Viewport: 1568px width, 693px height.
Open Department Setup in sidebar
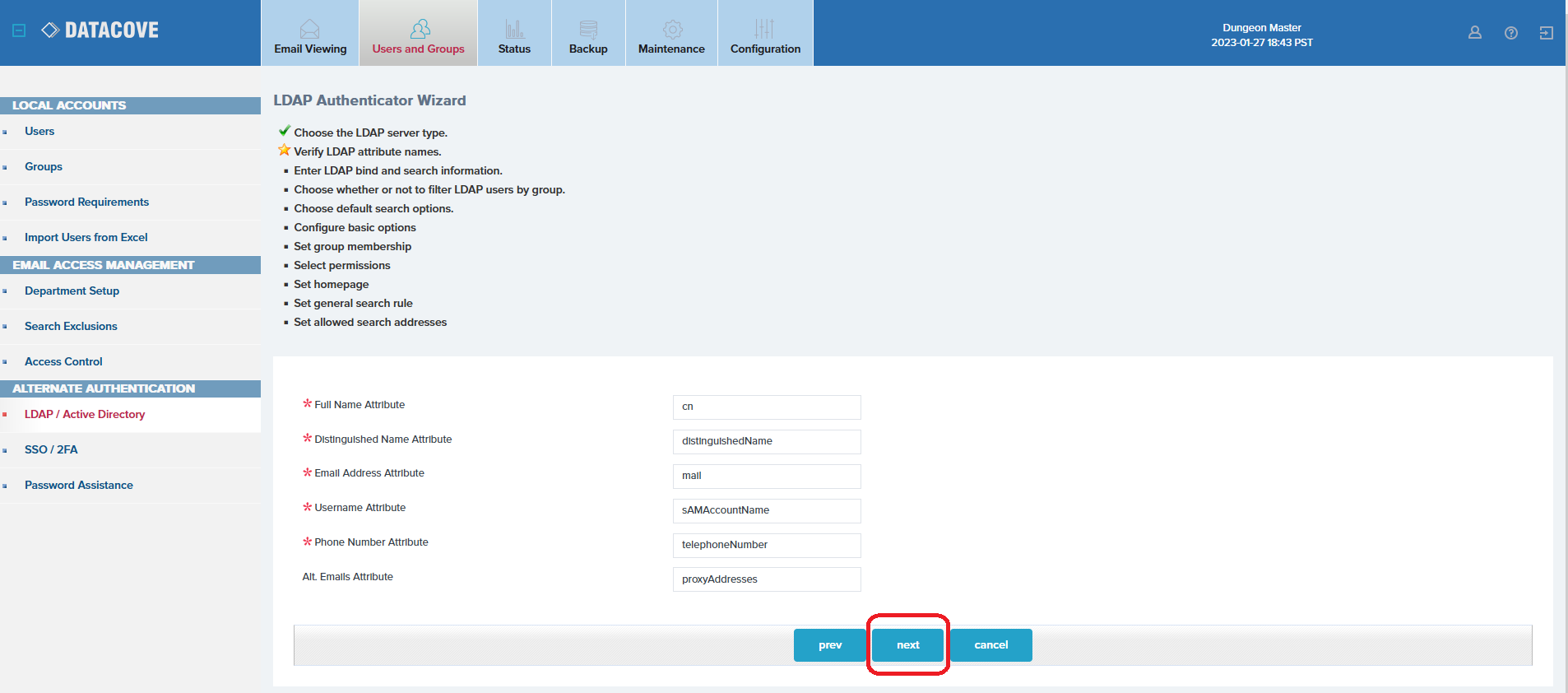pyautogui.click(x=72, y=291)
